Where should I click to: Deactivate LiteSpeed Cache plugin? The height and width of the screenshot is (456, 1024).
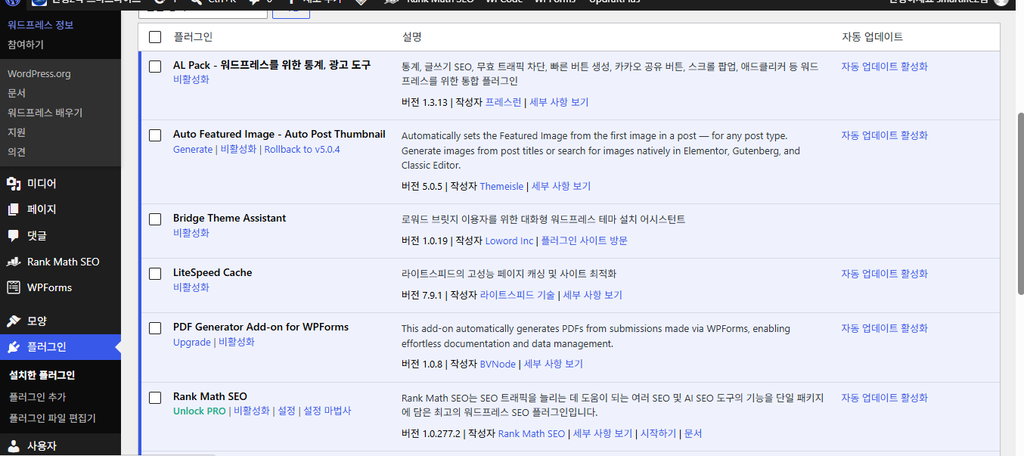point(191,287)
